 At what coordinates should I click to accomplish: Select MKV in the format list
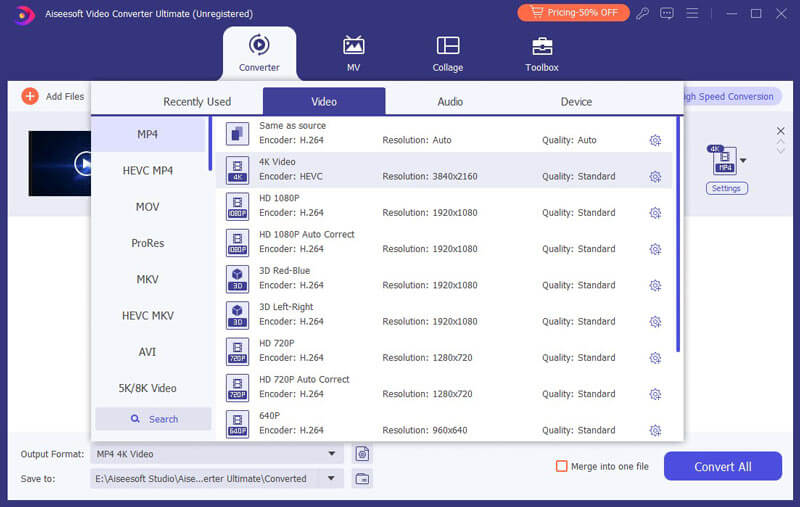pos(148,279)
